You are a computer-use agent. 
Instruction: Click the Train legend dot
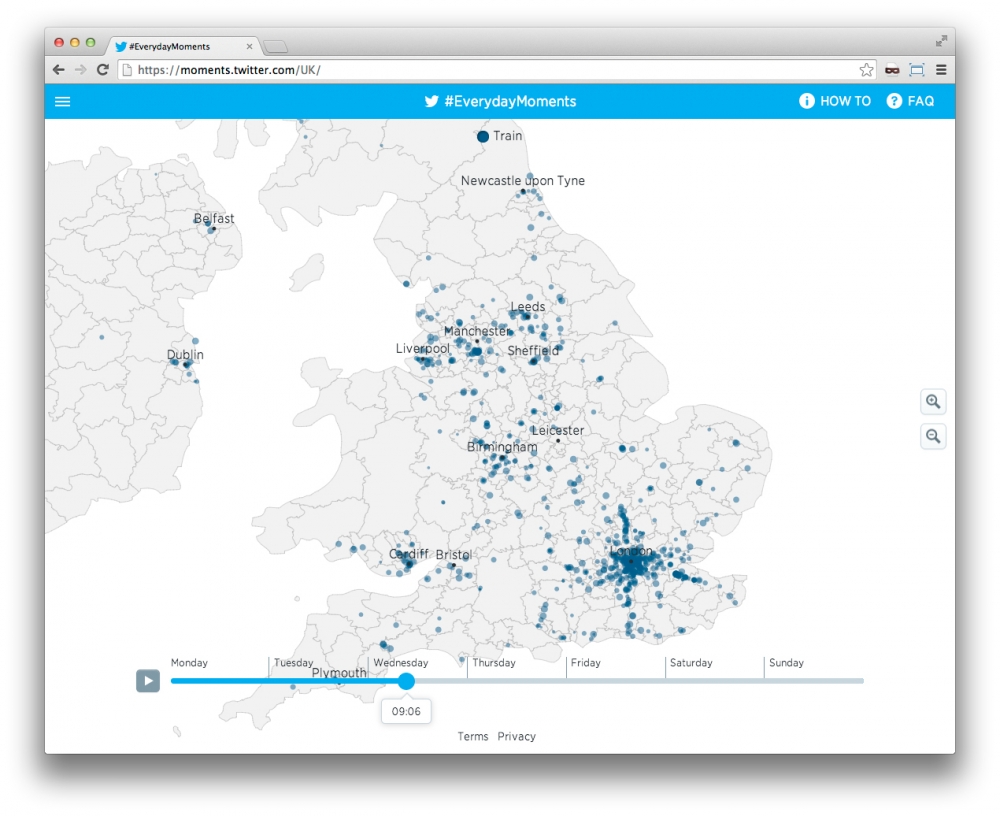click(483, 137)
